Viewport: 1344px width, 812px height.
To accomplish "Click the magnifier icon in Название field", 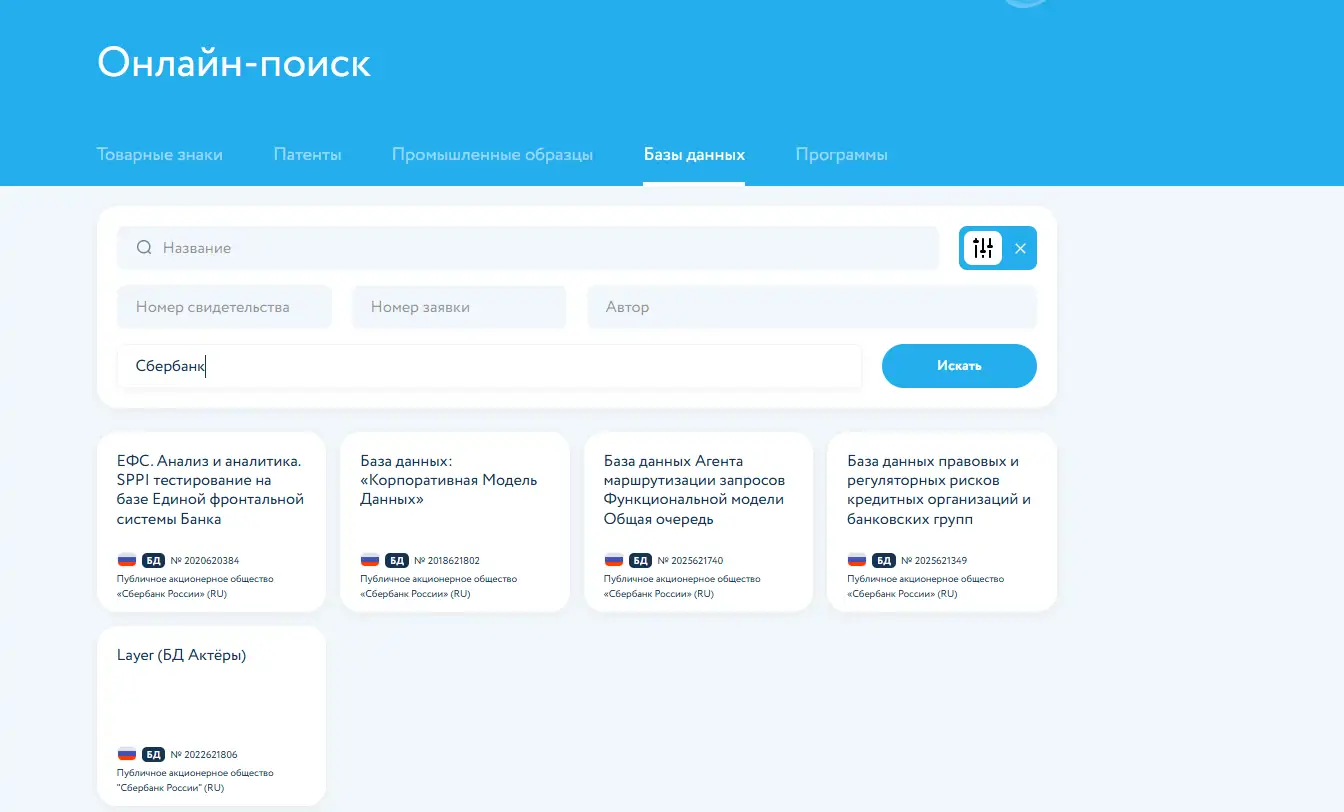I will pos(144,248).
